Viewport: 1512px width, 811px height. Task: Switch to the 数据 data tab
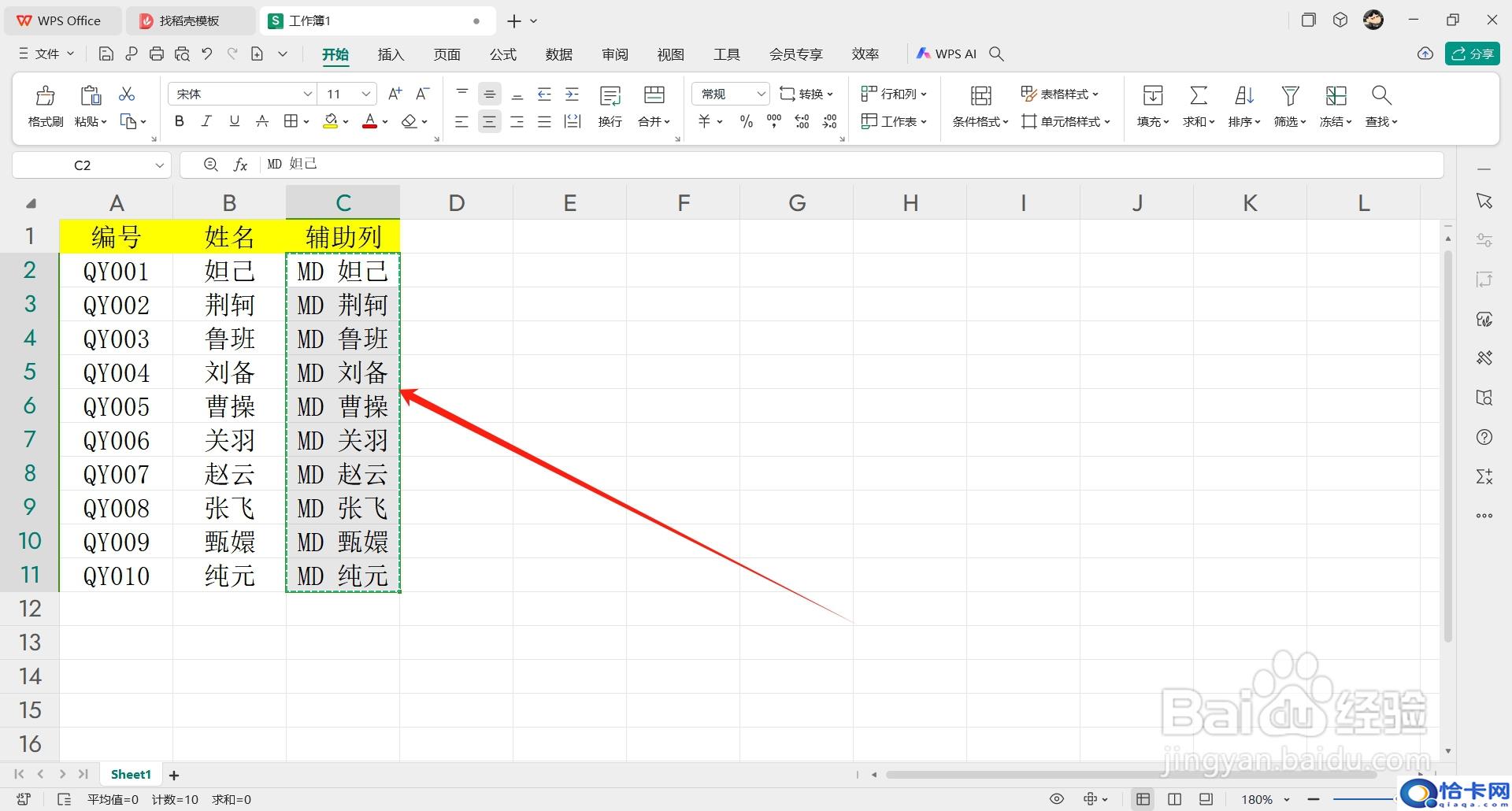coord(558,54)
